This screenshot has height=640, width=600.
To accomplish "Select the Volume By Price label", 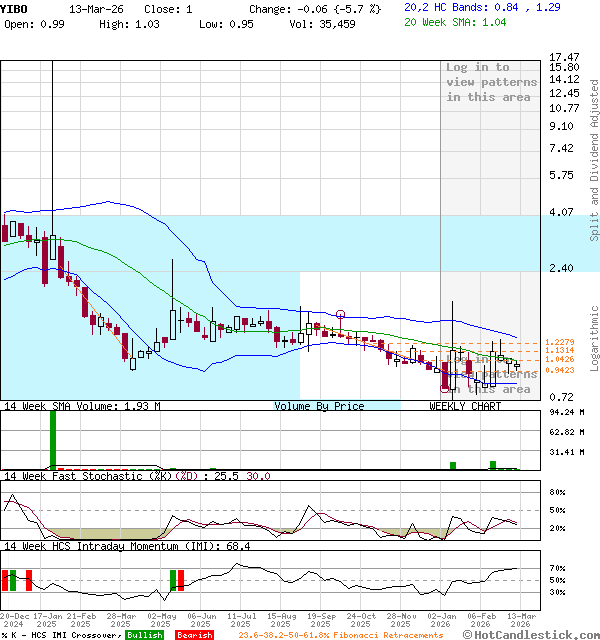I will coord(319,406).
